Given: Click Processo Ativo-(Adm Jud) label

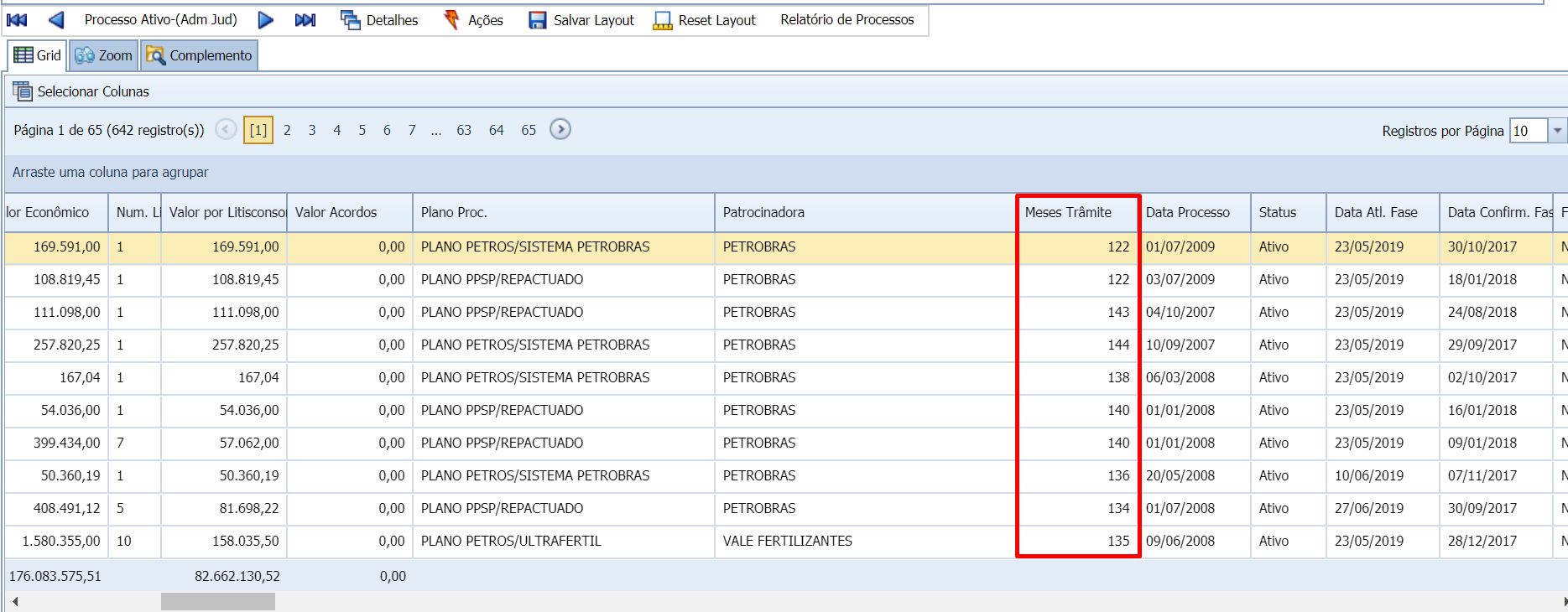Looking at the screenshot, I should pyautogui.click(x=160, y=19).
